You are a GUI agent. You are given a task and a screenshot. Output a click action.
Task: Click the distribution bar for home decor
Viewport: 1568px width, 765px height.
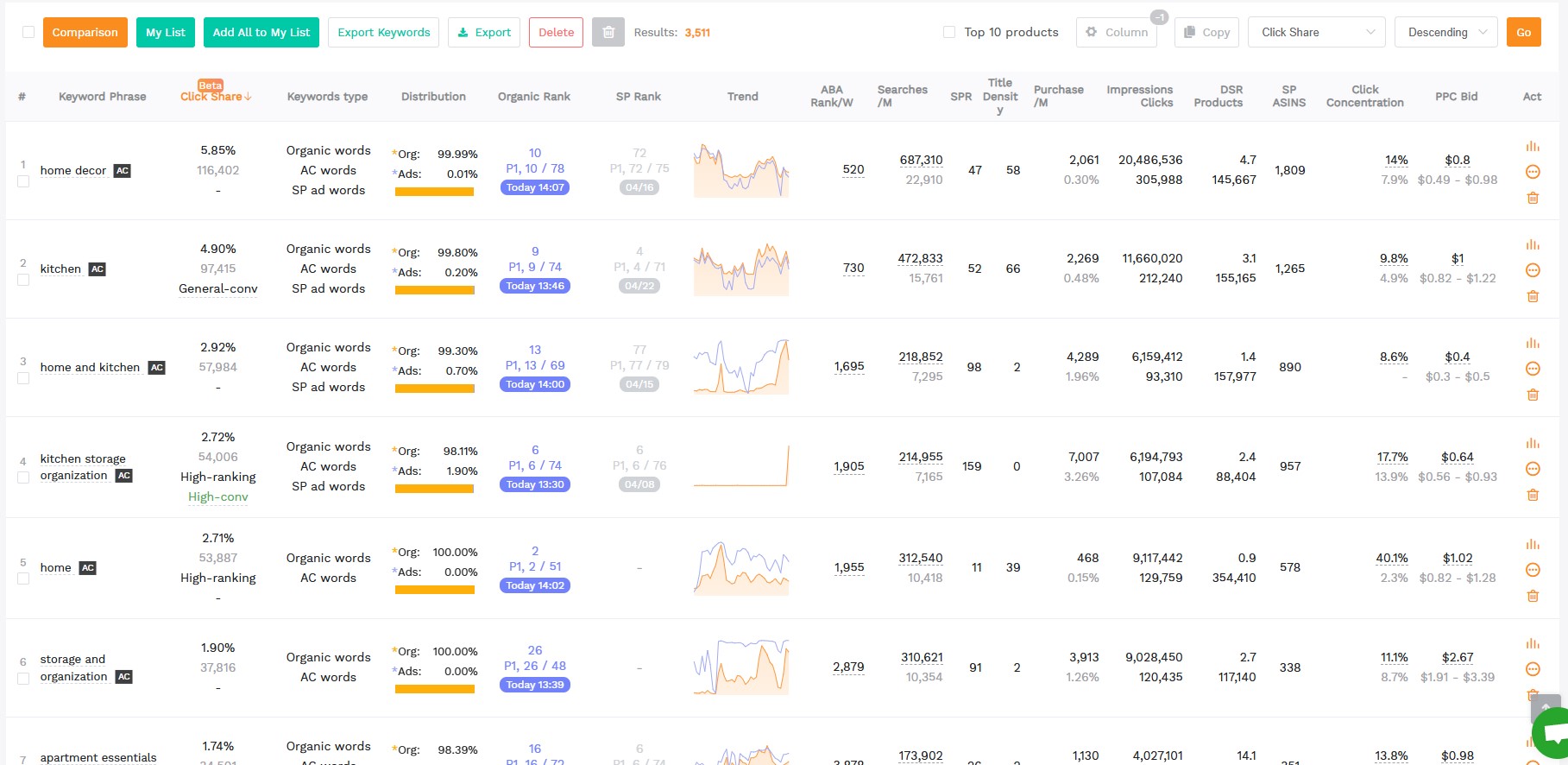[434, 192]
